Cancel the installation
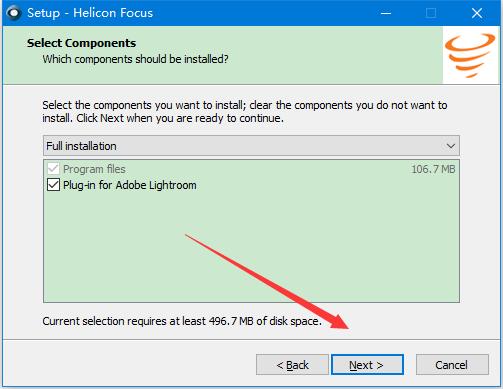Image resolution: width=503 pixels, height=389 pixels. pyautogui.click(x=452, y=365)
